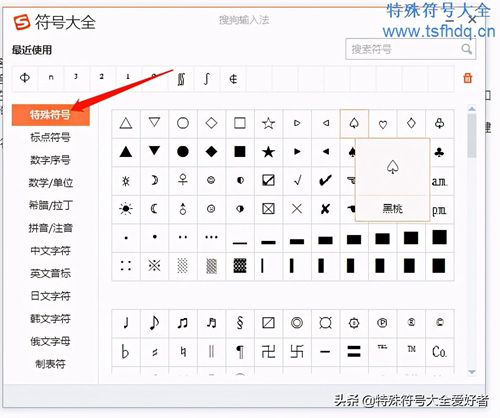The image size is (500, 418).
Task: Select the pilcrow ¶ paragraph symbol
Action: click(240, 352)
